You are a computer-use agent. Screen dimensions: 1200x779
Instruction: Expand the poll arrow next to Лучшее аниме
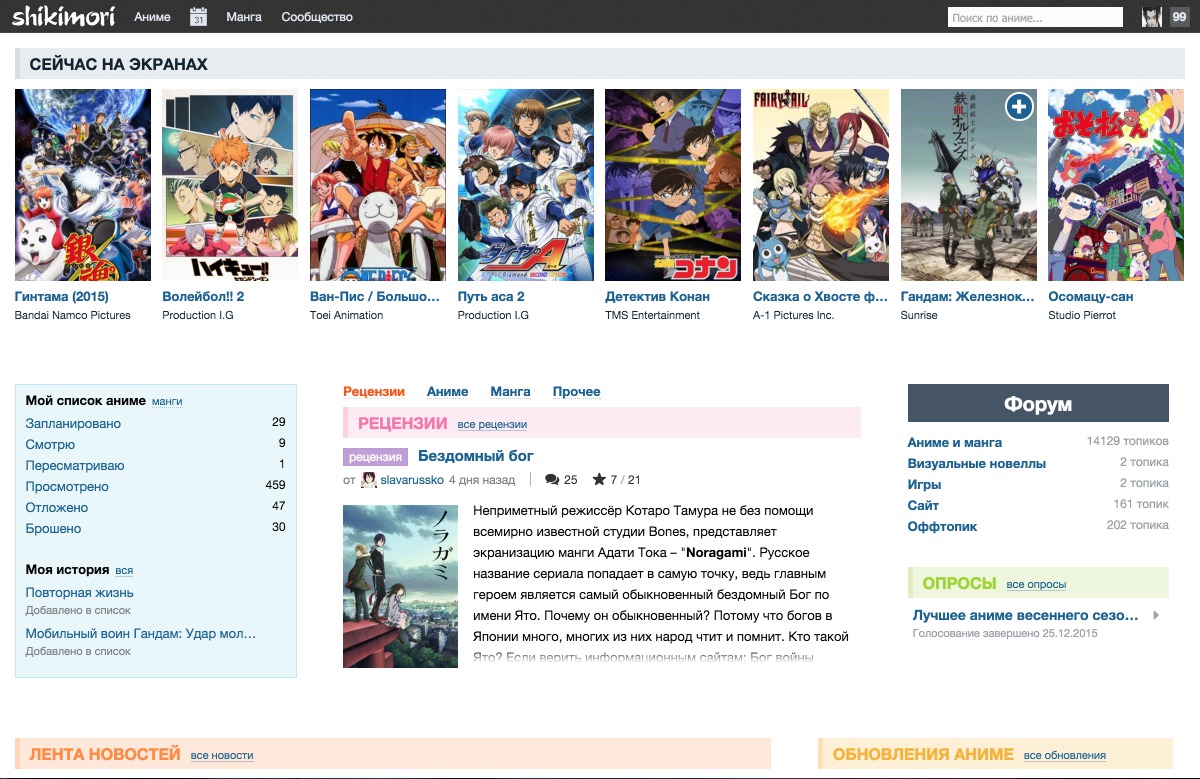1156,616
